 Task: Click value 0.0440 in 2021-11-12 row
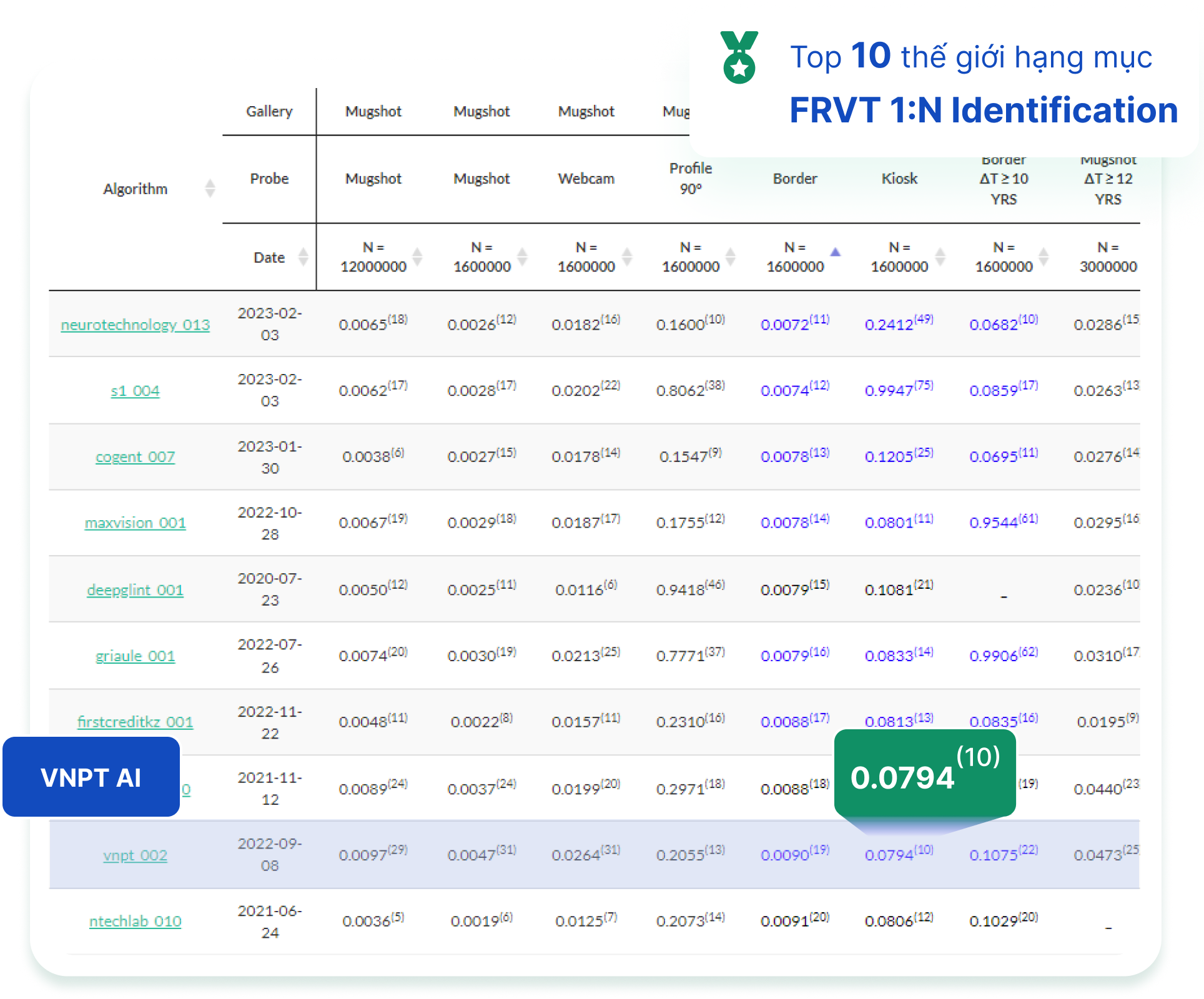tap(1107, 788)
